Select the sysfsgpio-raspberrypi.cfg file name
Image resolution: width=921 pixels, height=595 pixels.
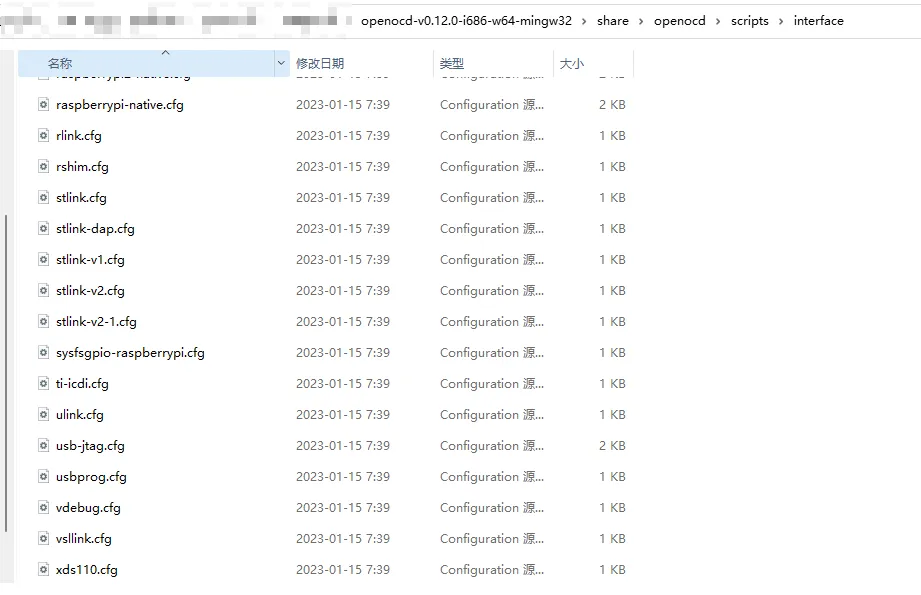(x=130, y=353)
